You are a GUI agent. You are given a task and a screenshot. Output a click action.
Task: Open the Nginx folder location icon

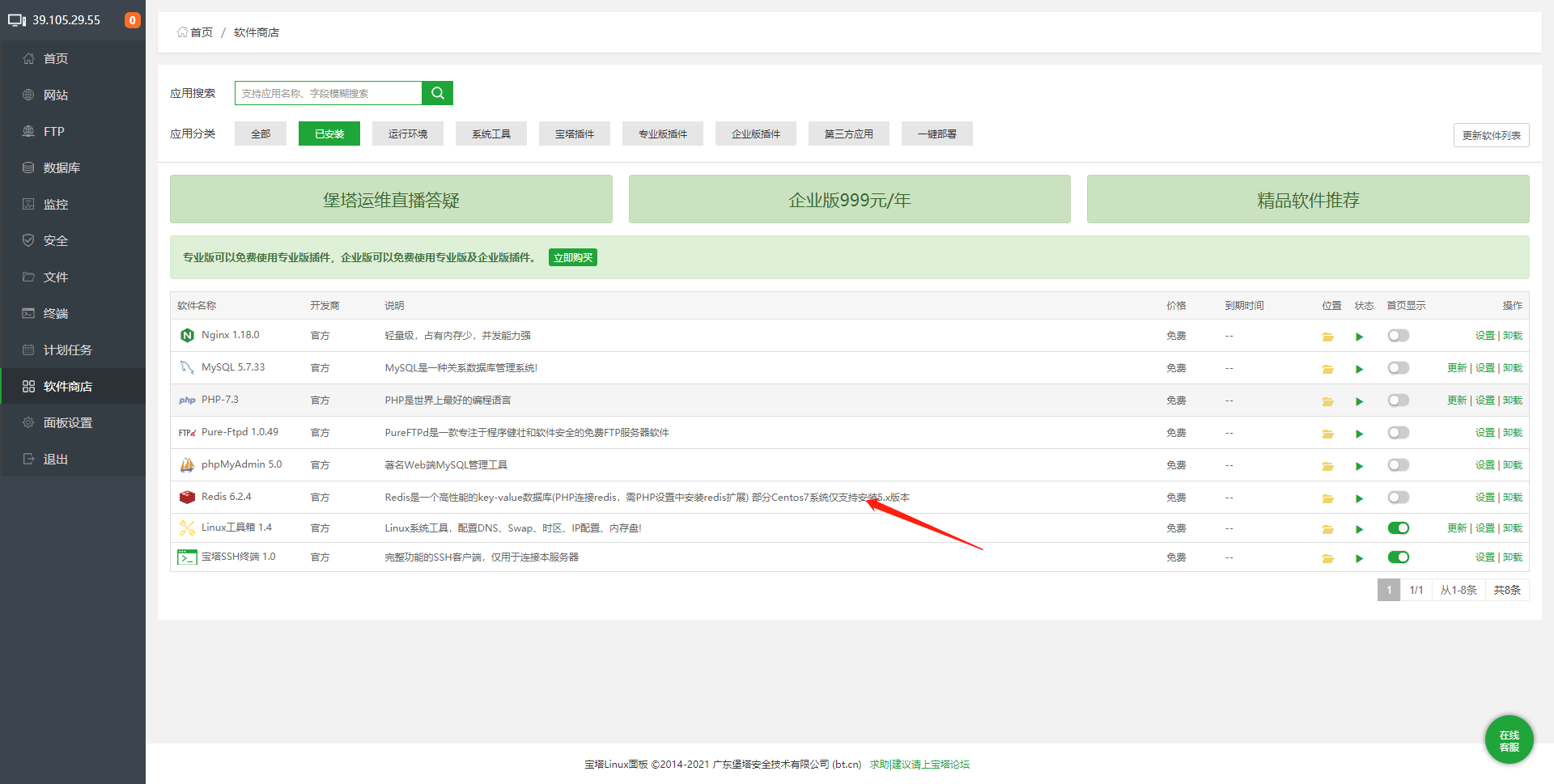tap(1327, 337)
